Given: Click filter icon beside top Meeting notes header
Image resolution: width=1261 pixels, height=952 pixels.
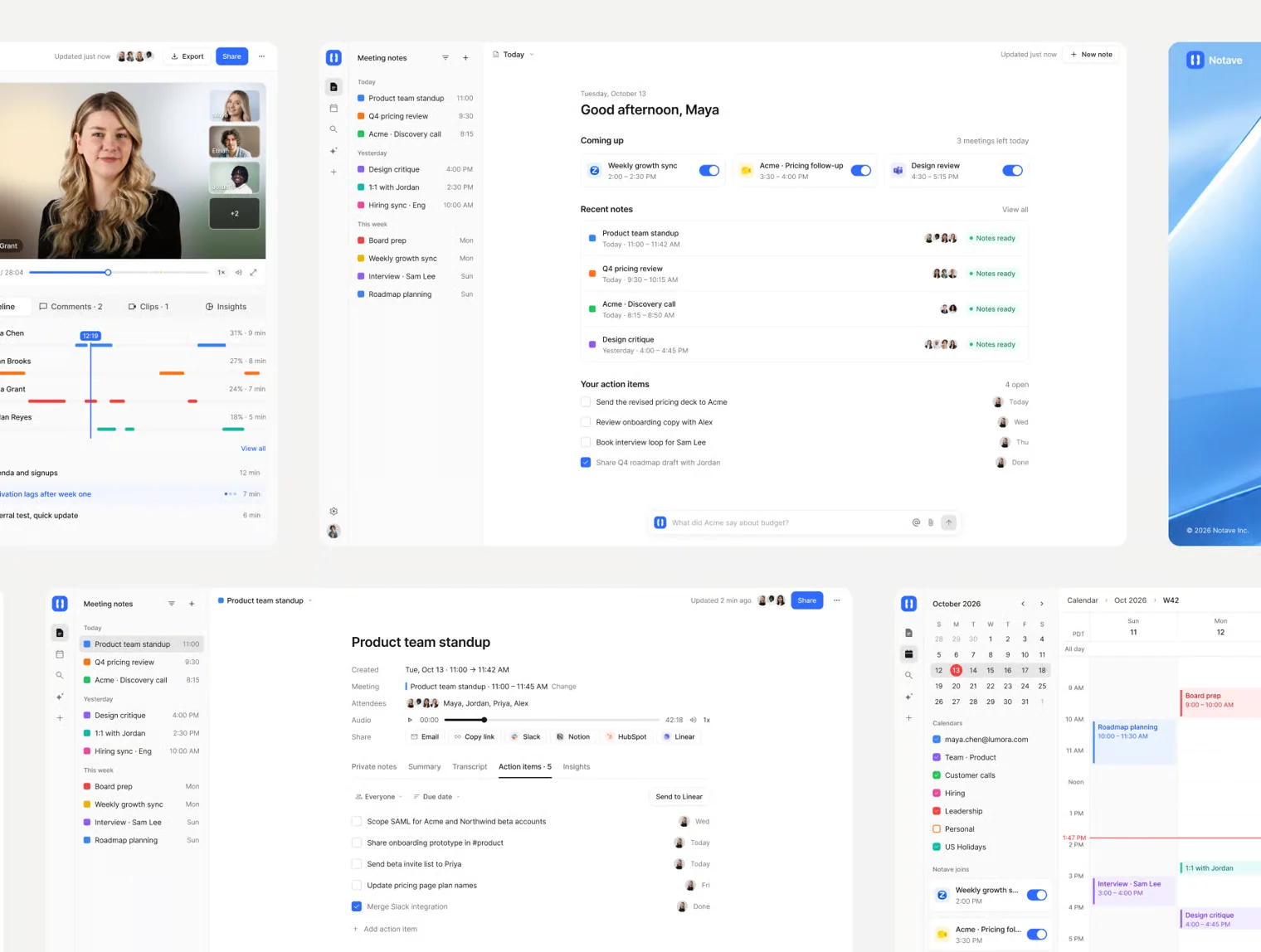Looking at the screenshot, I should coord(445,58).
